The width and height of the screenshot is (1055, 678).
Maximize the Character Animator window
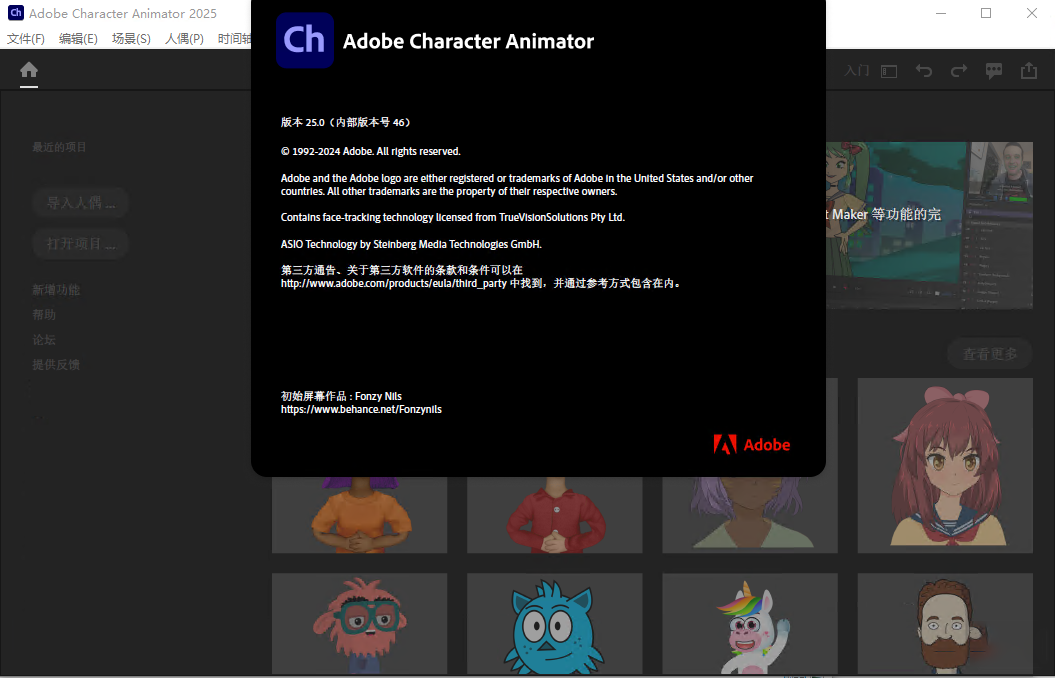986,13
